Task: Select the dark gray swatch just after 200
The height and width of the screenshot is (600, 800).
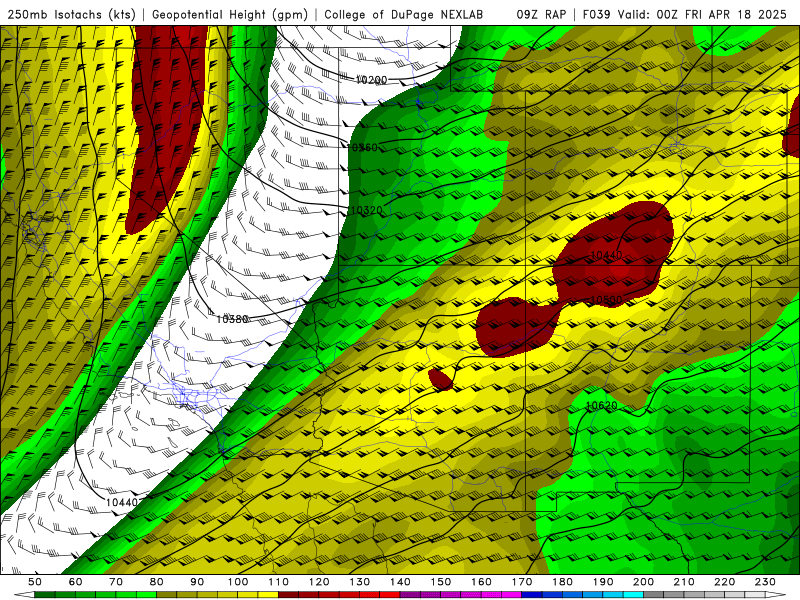Action: (654, 595)
